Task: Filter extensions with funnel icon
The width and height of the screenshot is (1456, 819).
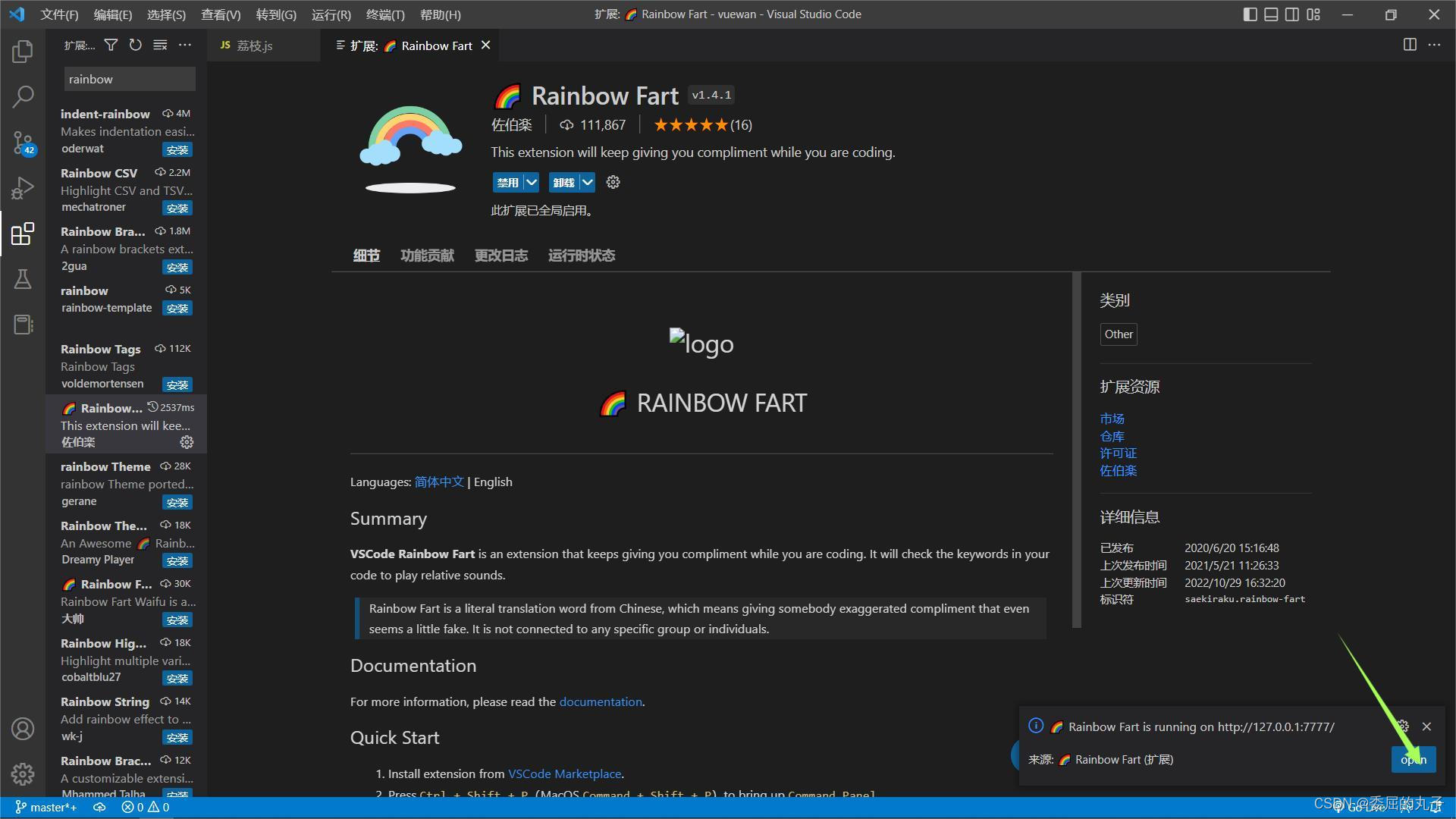Action: point(111,45)
